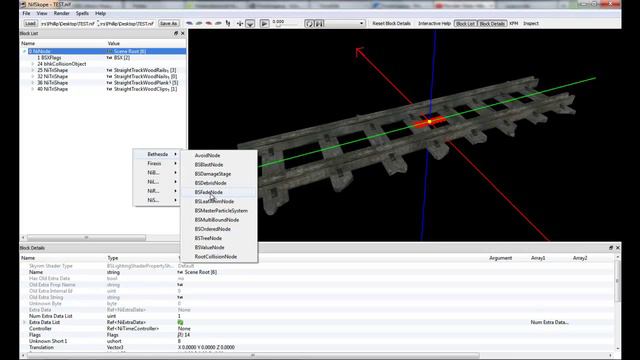The width and height of the screenshot is (640, 360).
Task: Toggle the Inspect panel button
Action: [531, 24]
